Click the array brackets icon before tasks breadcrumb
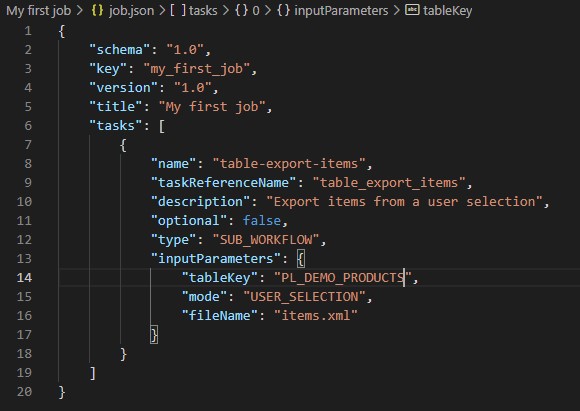Image resolution: width=580 pixels, height=411 pixels. 178,10
